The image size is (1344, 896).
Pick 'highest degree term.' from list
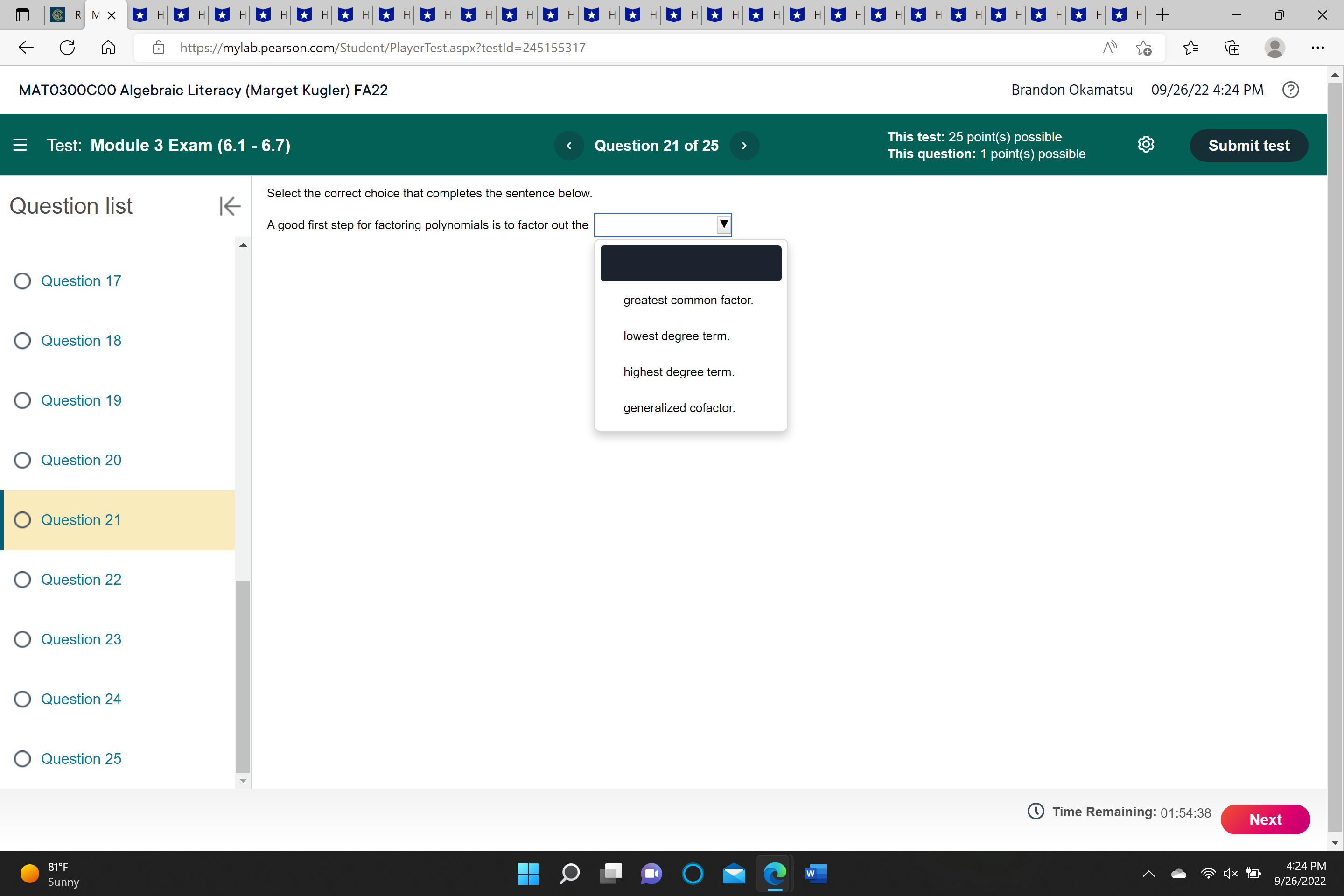[678, 372]
